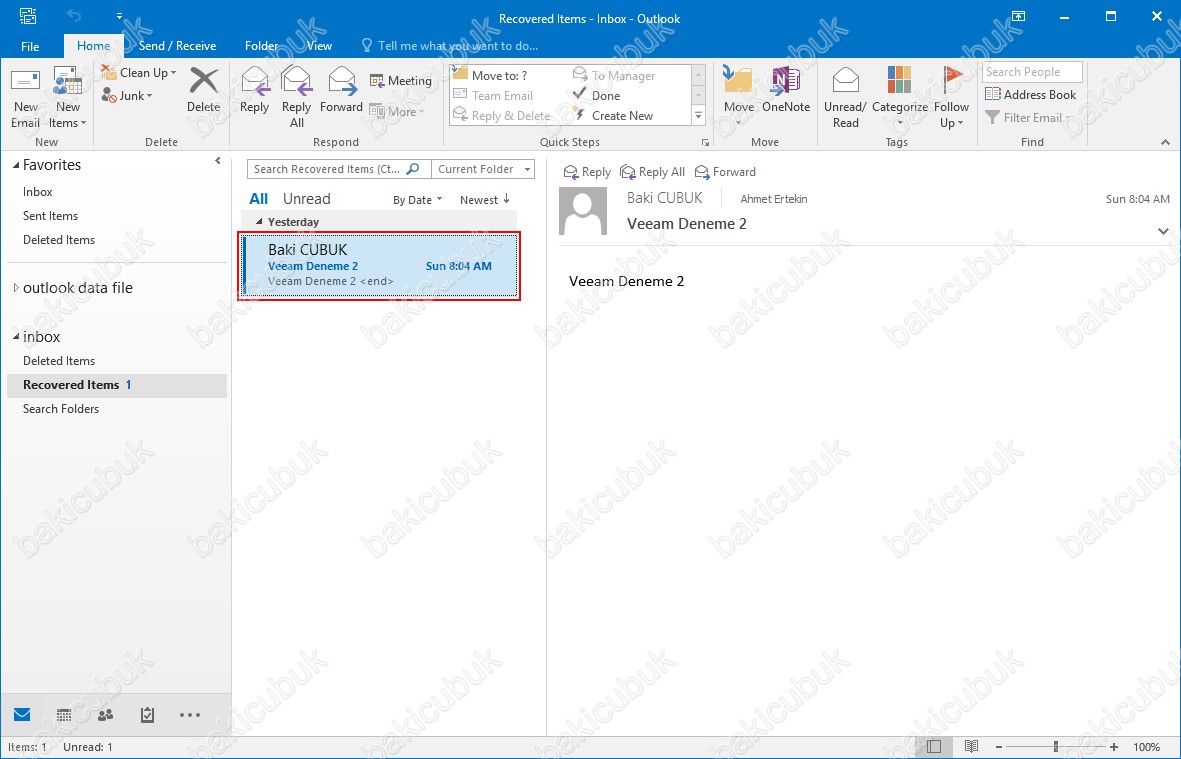Click Reply All in the reading pane
Screen dimensions: 1181x759
[x=652, y=172]
